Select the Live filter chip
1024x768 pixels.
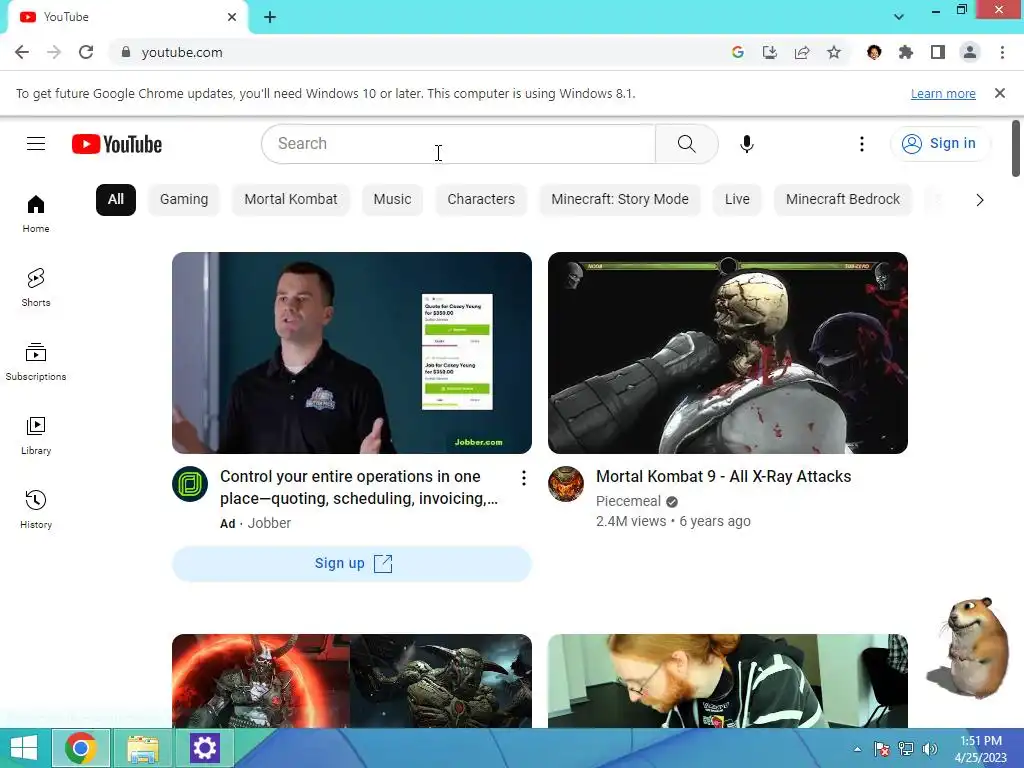point(737,199)
